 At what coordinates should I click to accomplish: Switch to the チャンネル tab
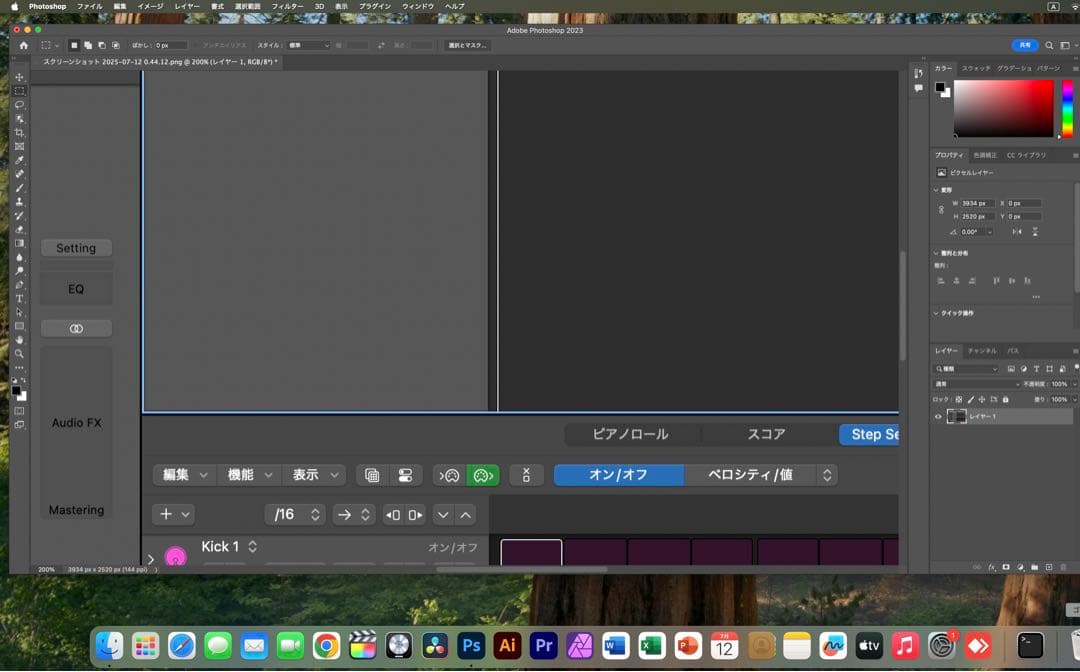[984, 350]
